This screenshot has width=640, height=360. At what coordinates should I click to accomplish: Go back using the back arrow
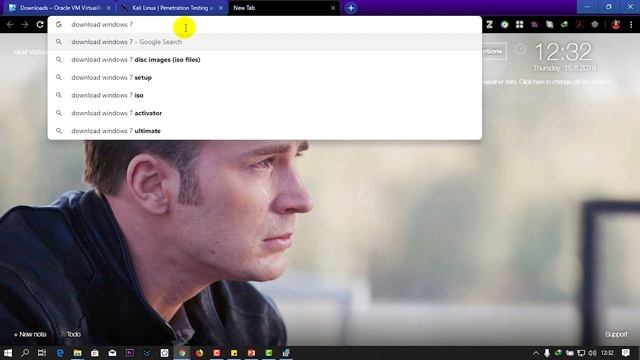pos(10,24)
